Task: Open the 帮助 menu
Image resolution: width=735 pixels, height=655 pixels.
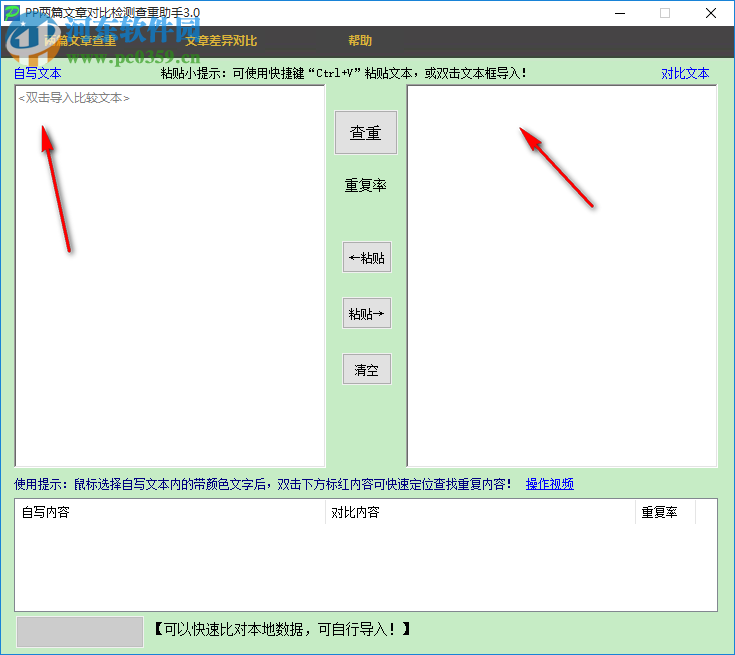Action: click(x=360, y=41)
